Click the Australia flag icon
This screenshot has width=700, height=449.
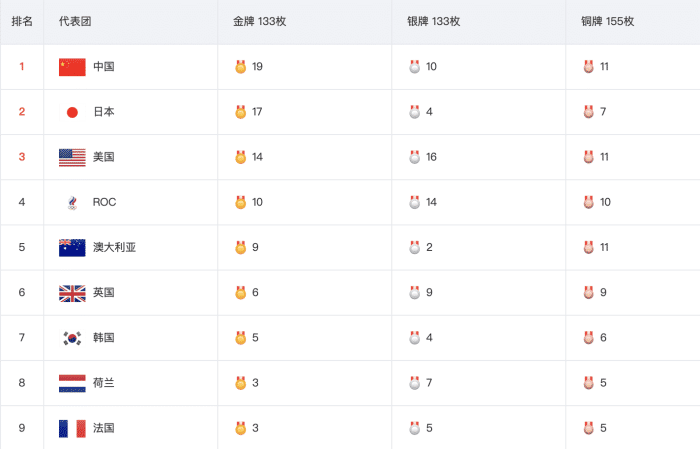click(72, 247)
